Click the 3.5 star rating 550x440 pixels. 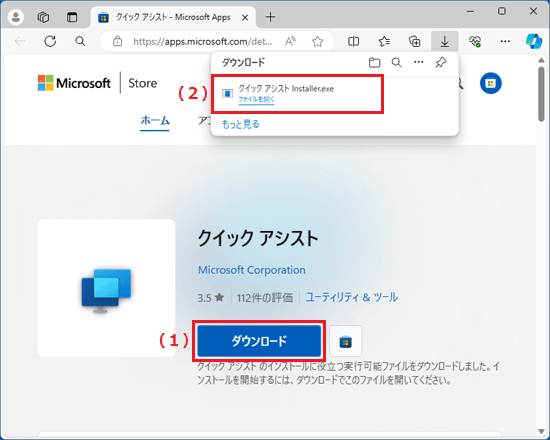pos(210,298)
